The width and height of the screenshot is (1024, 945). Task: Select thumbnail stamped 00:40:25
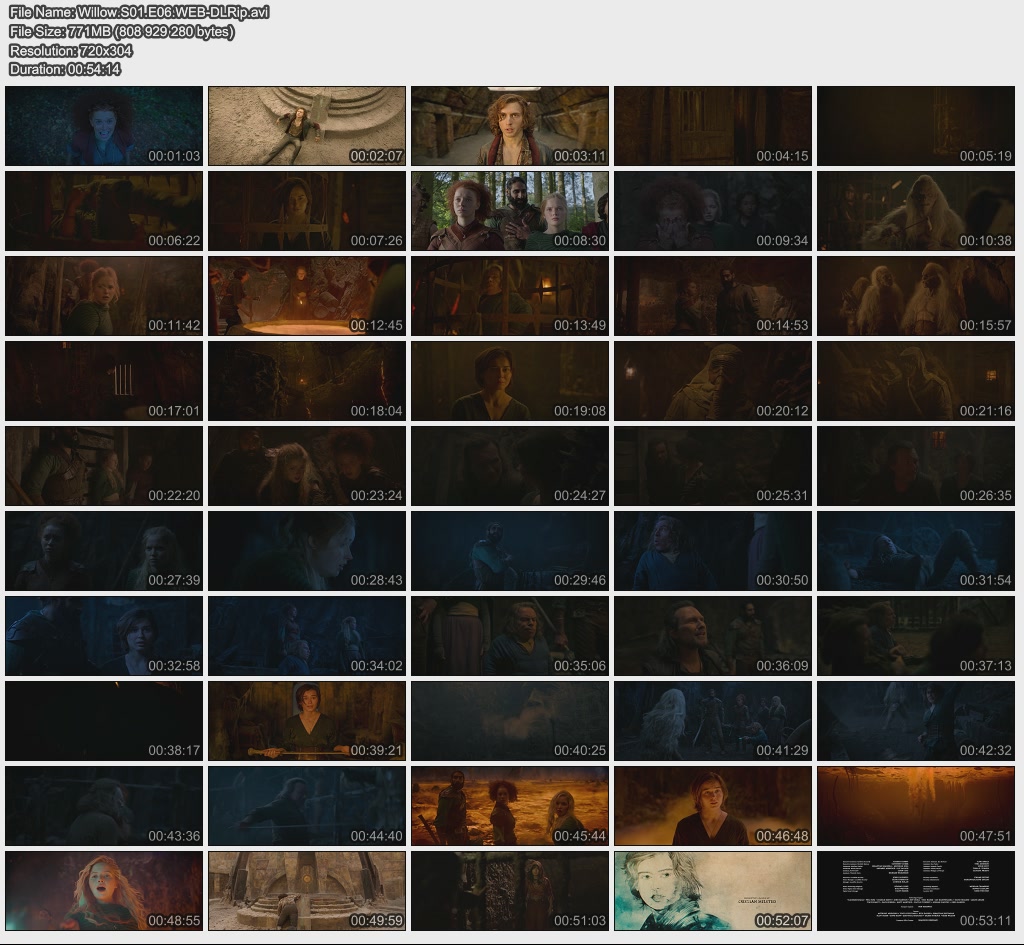click(510, 721)
